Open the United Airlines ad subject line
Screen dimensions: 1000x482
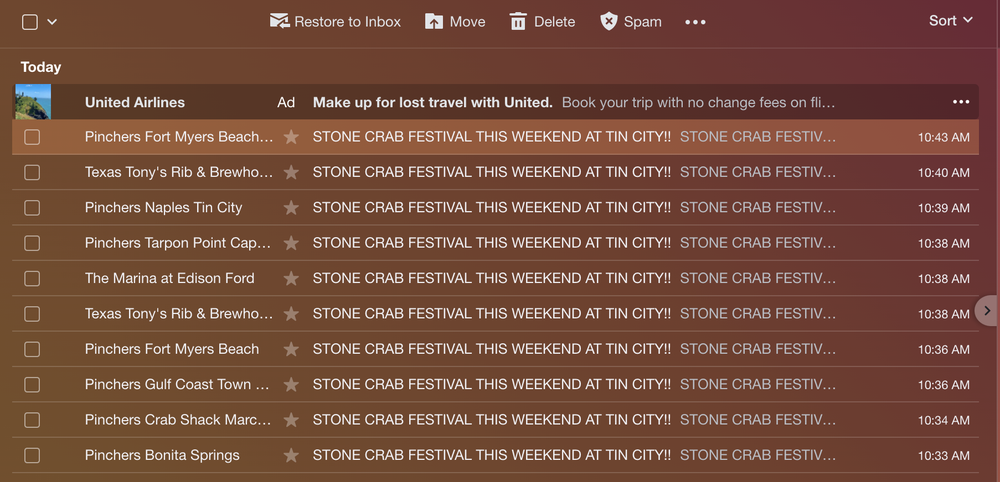[432, 102]
